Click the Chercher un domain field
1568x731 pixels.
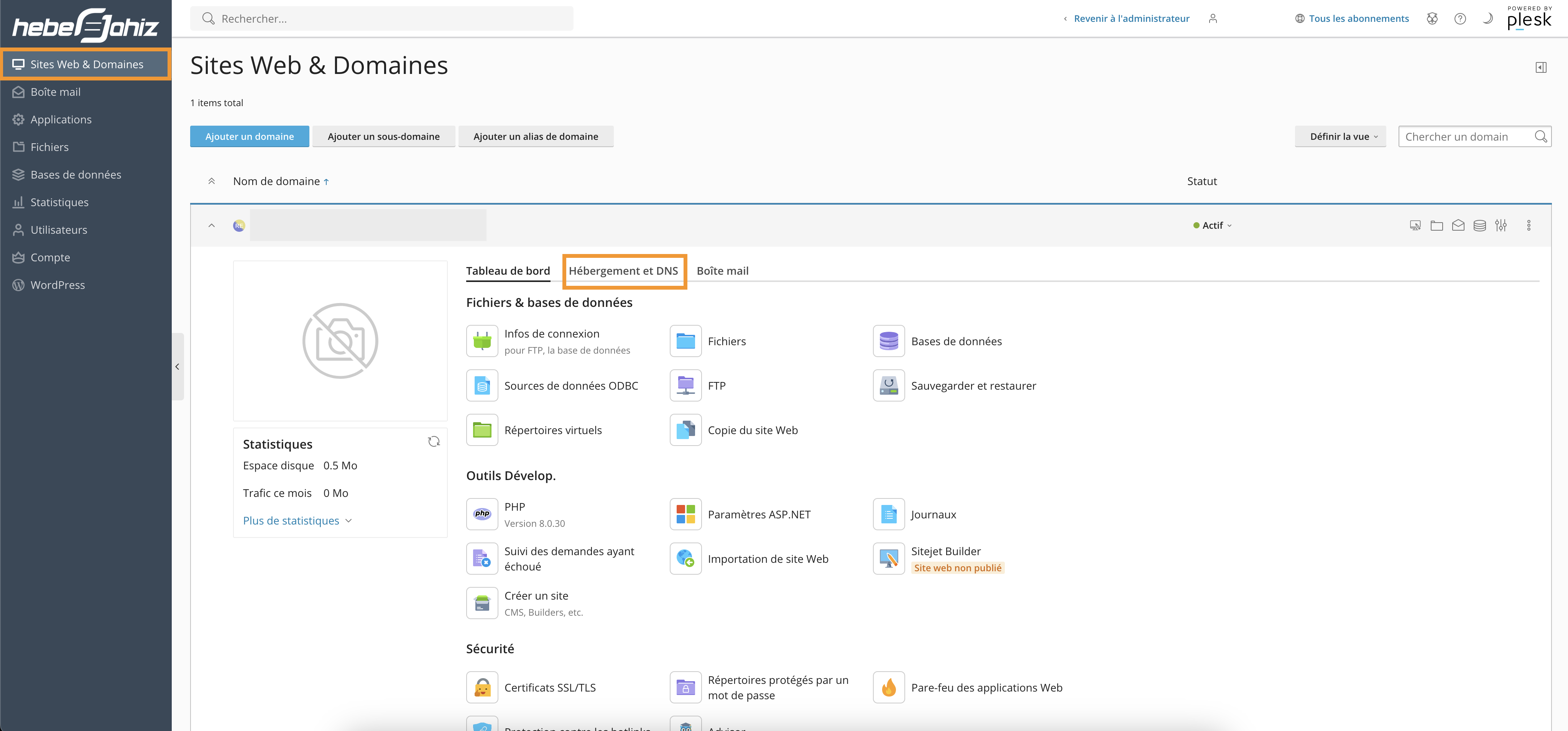click(x=1474, y=137)
